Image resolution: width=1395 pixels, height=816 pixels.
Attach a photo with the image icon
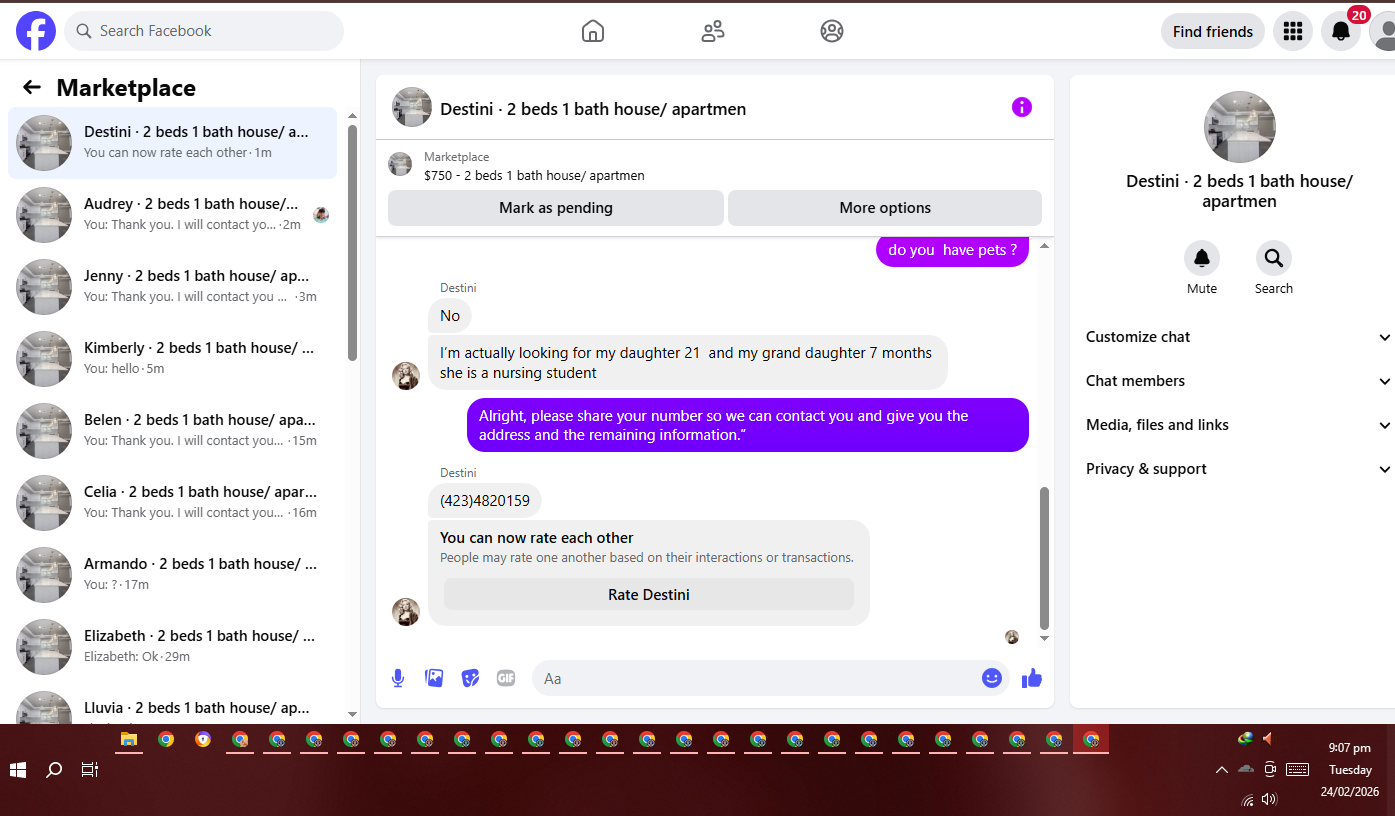click(434, 678)
